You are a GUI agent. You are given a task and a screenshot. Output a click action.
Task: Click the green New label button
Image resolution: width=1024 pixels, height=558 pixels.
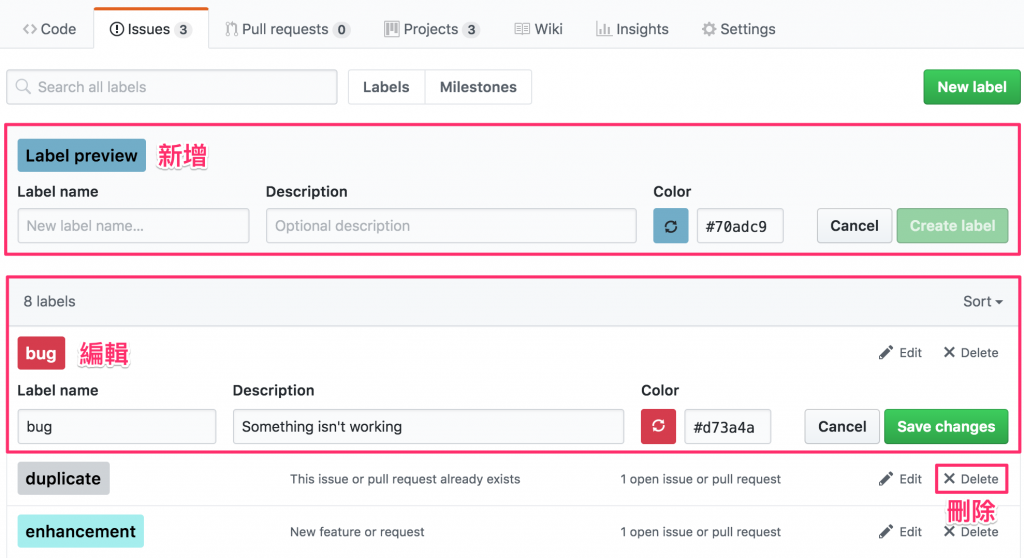pos(971,87)
